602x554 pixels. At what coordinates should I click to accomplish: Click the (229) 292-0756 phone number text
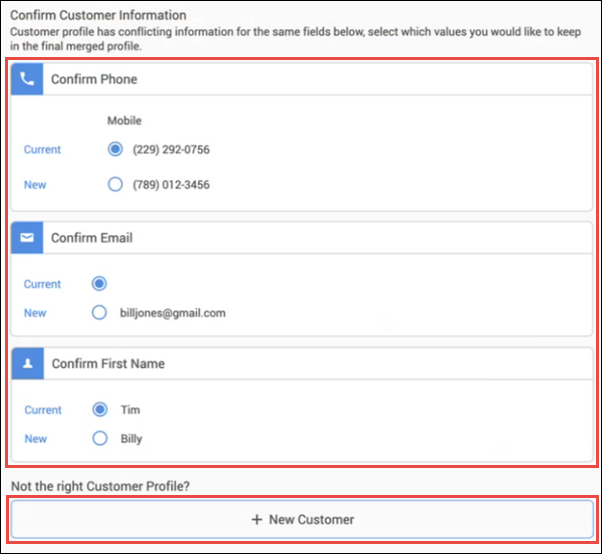(x=171, y=149)
